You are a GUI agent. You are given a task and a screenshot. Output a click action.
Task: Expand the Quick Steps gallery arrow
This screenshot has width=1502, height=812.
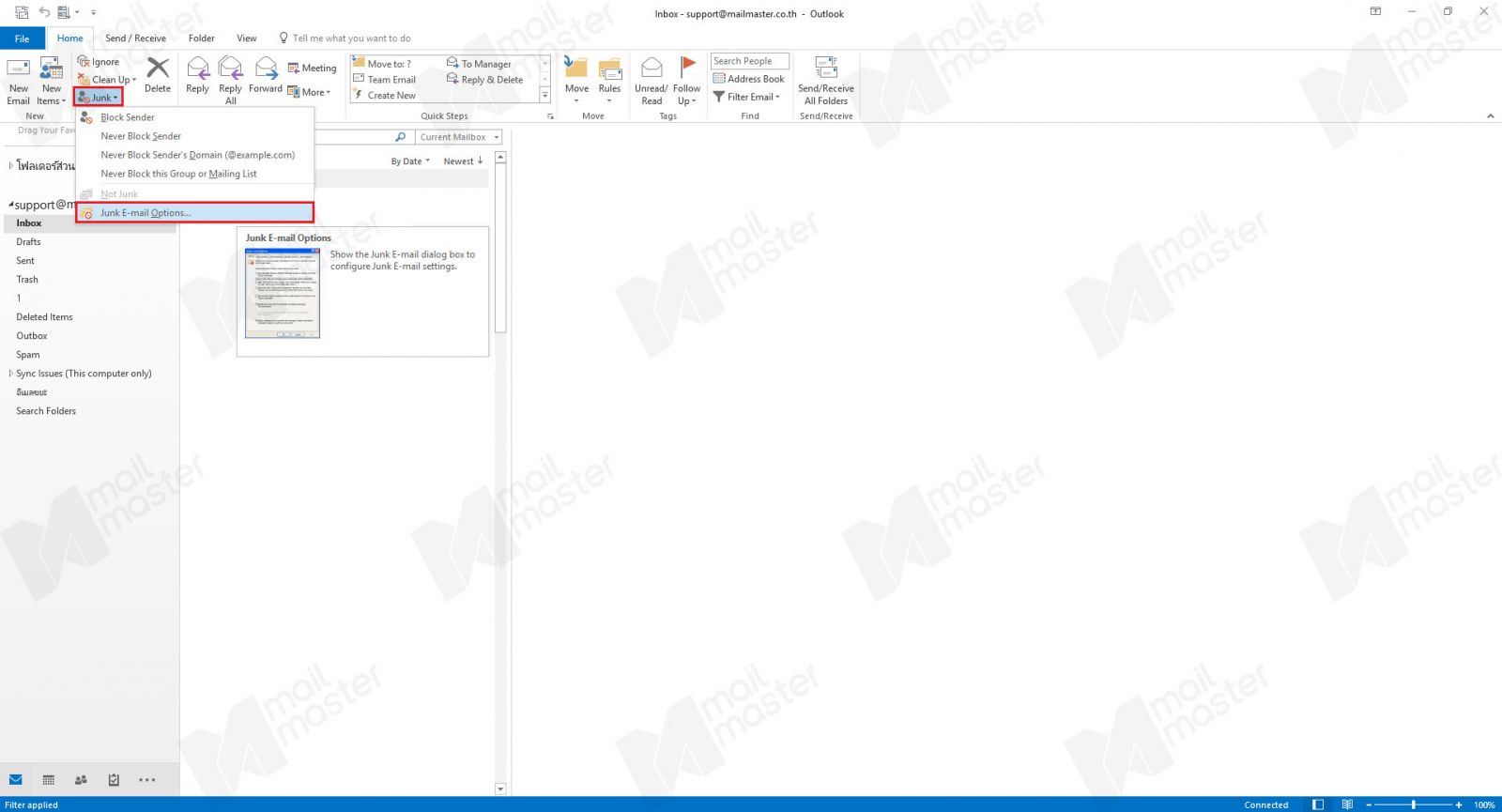point(544,95)
